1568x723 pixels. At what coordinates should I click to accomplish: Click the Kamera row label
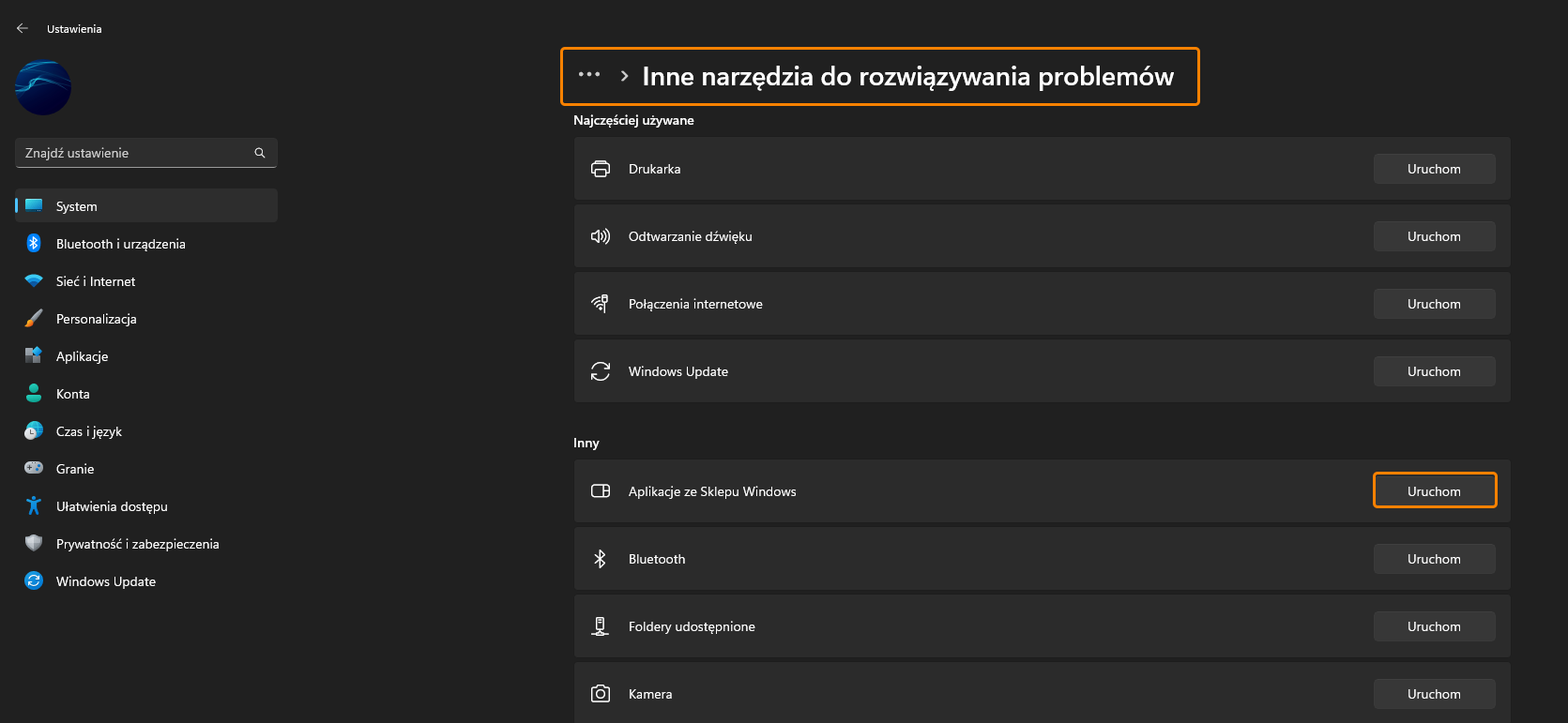coord(650,694)
